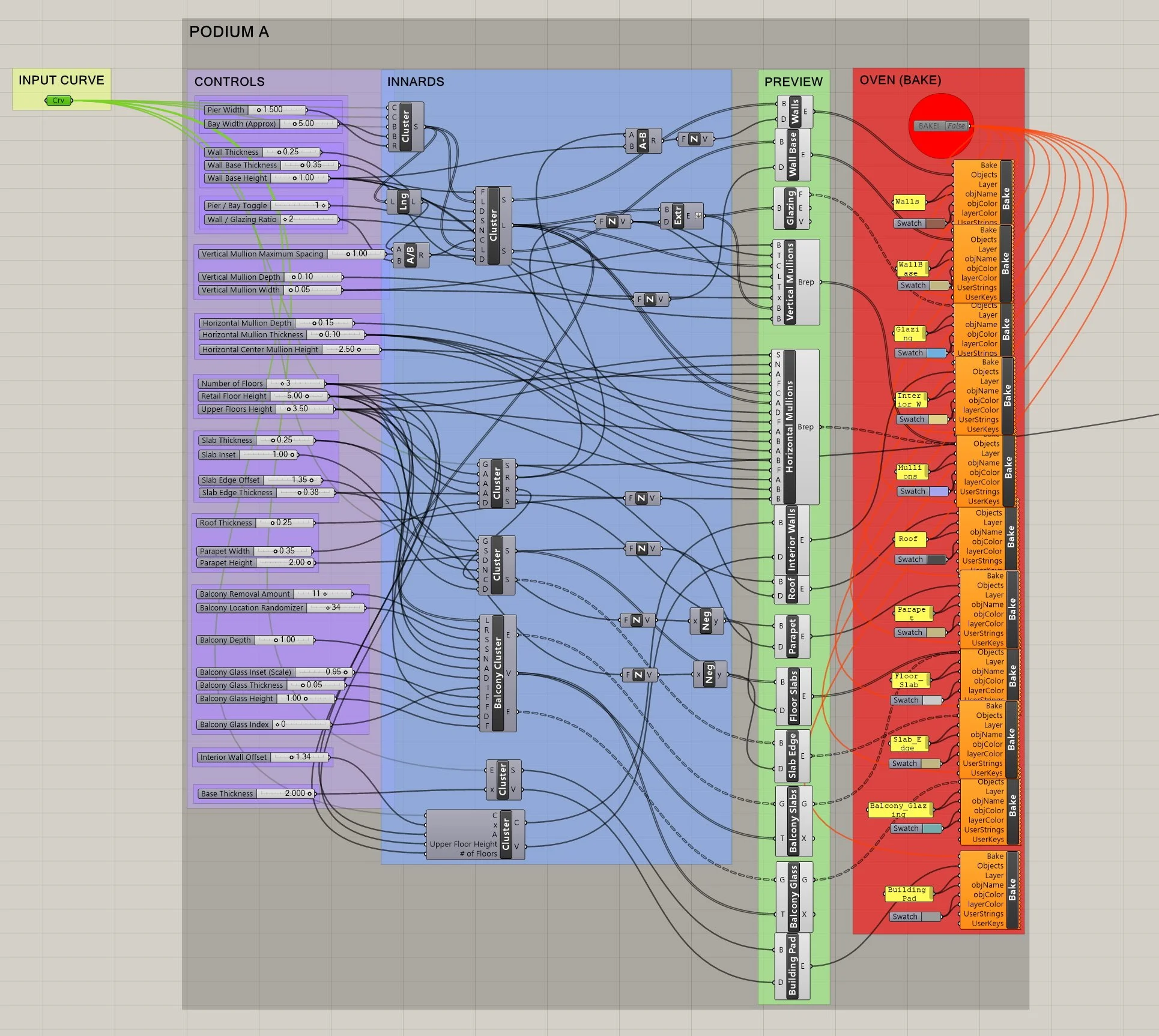Adjust the Number of Floors slider
The width and height of the screenshot is (1159, 1036).
[261, 384]
